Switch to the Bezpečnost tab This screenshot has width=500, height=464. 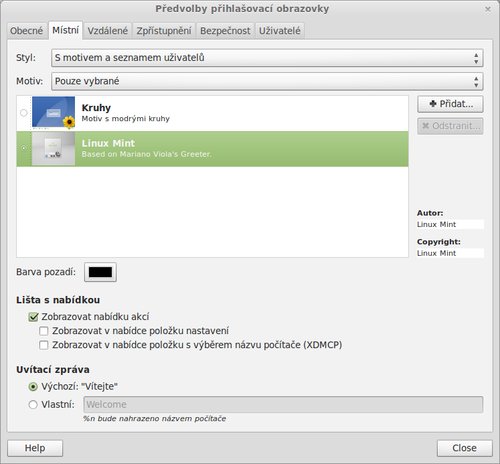(x=225, y=31)
